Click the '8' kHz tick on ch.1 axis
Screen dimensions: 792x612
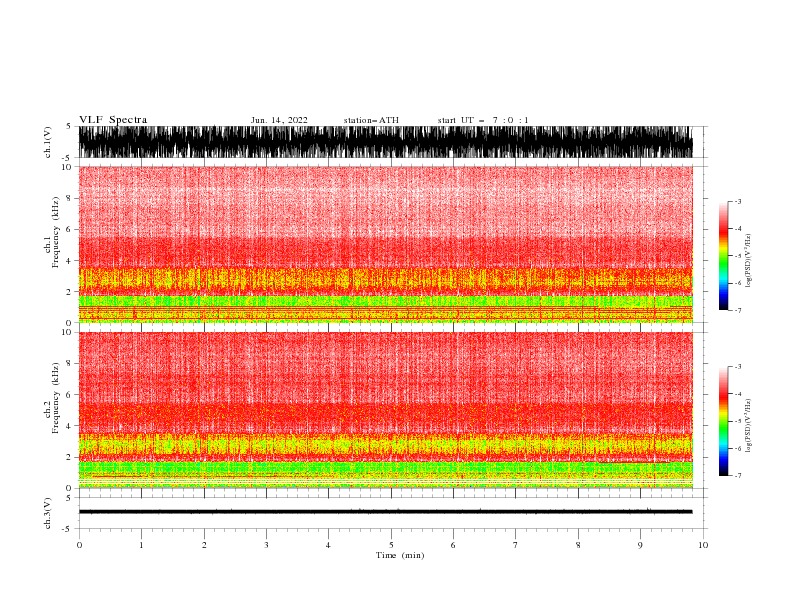click(69, 198)
